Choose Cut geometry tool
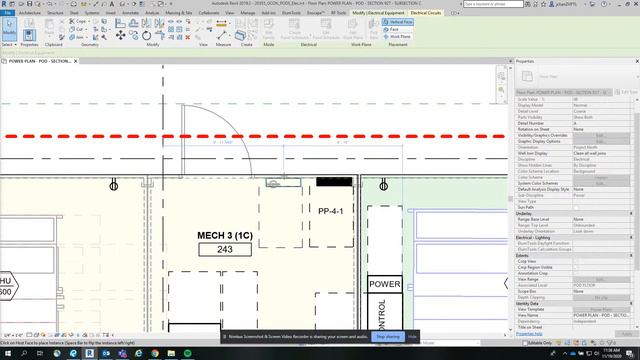Screen dimensions: 640x360 (76, 29)
